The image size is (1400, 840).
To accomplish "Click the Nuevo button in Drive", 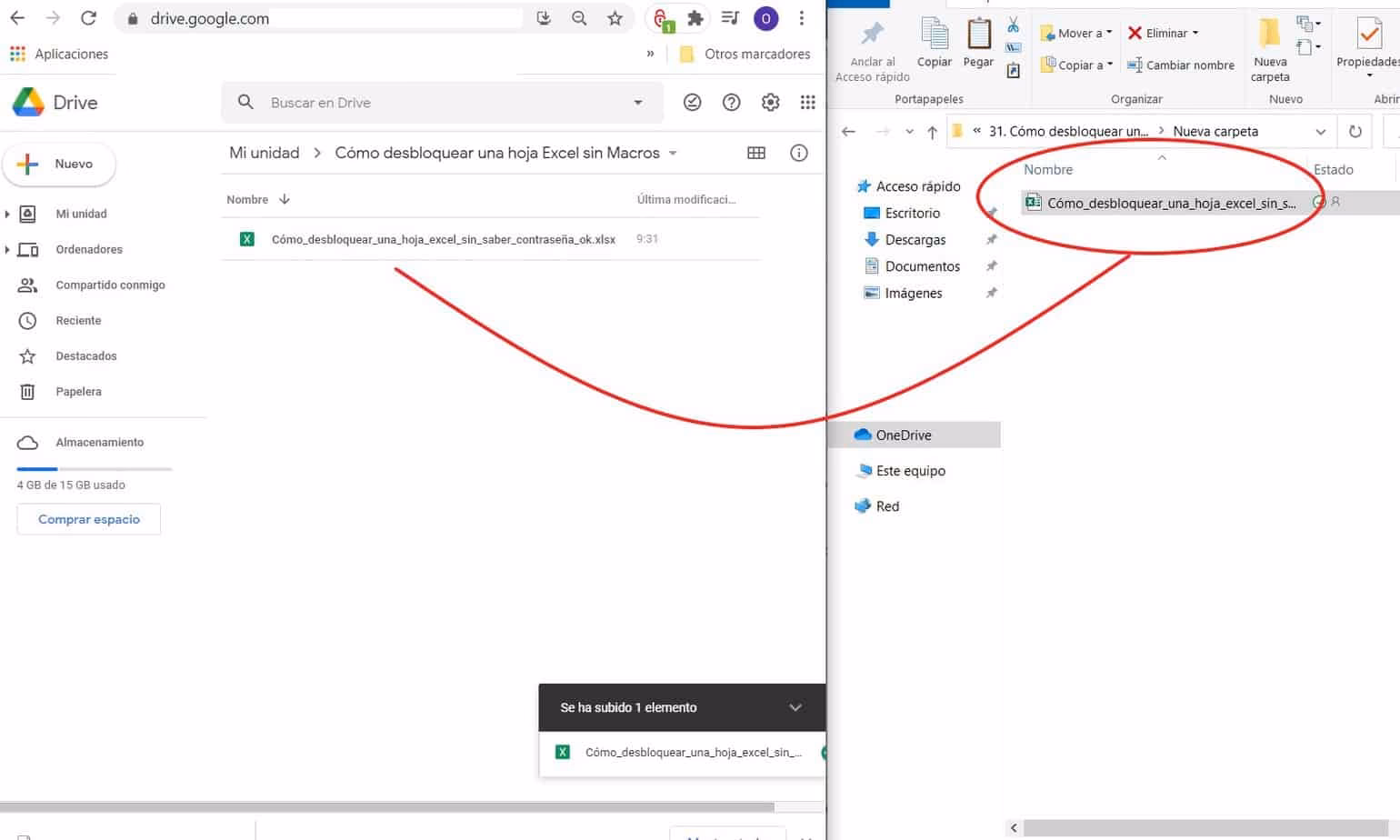I will pyautogui.click(x=59, y=164).
